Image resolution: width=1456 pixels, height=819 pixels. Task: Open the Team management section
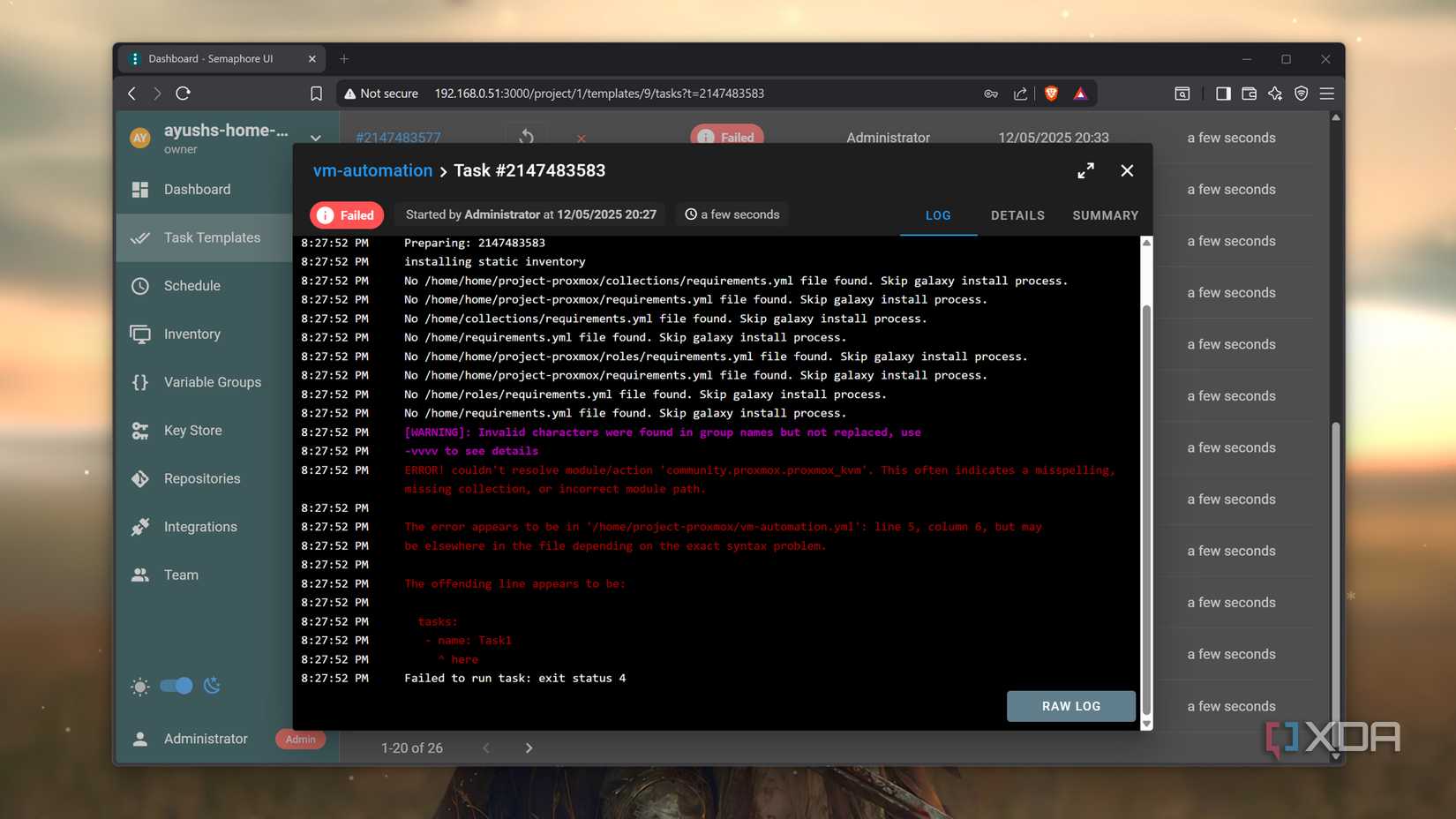pyautogui.click(x=181, y=574)
